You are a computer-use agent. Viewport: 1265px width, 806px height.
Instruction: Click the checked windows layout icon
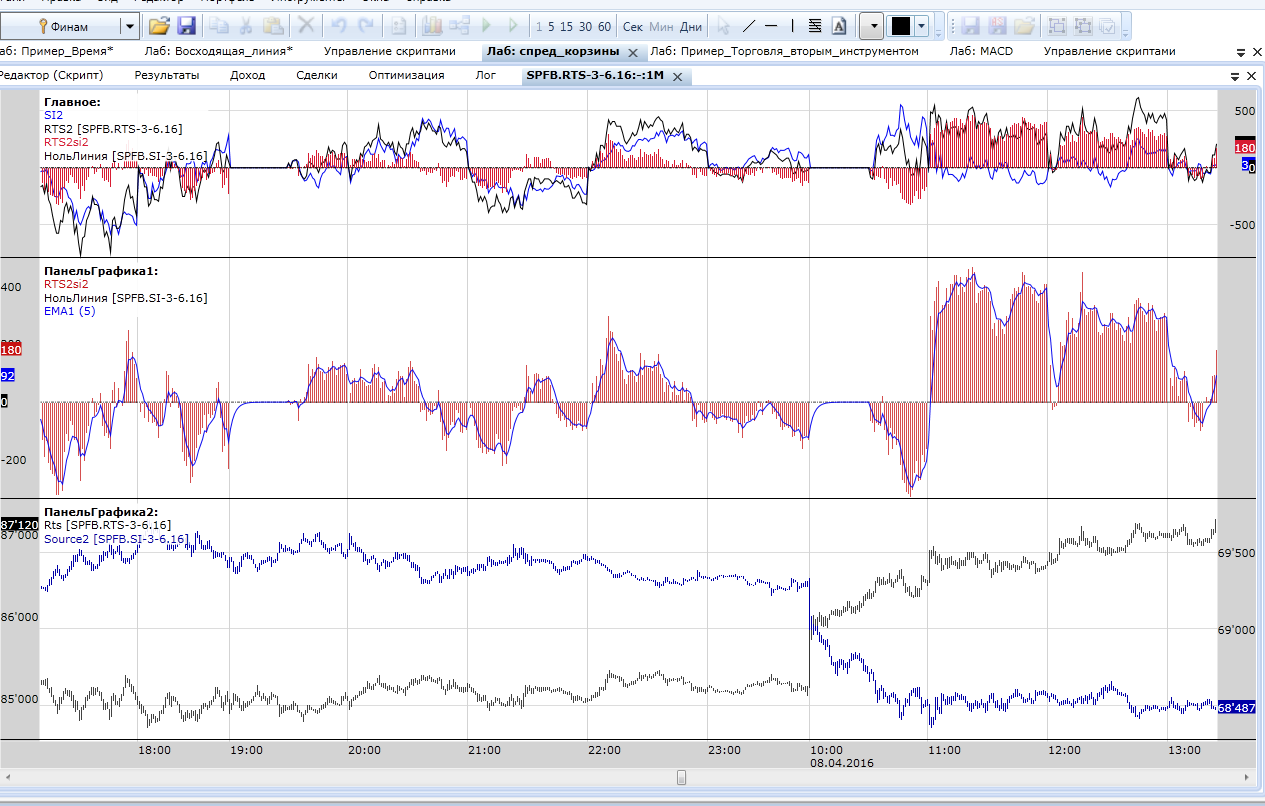[x=1107, y=26]
